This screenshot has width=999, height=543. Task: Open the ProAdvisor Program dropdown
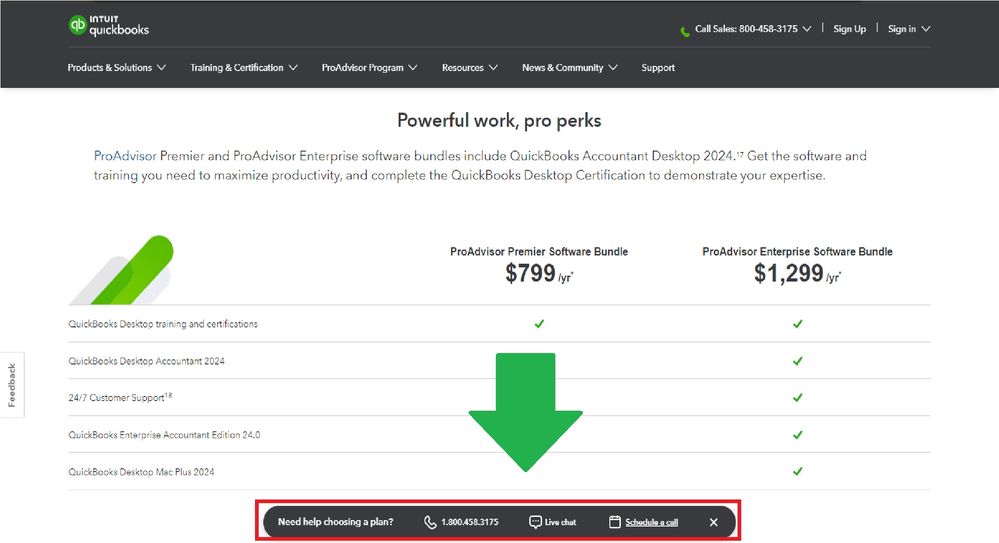[x=369, y=68]
